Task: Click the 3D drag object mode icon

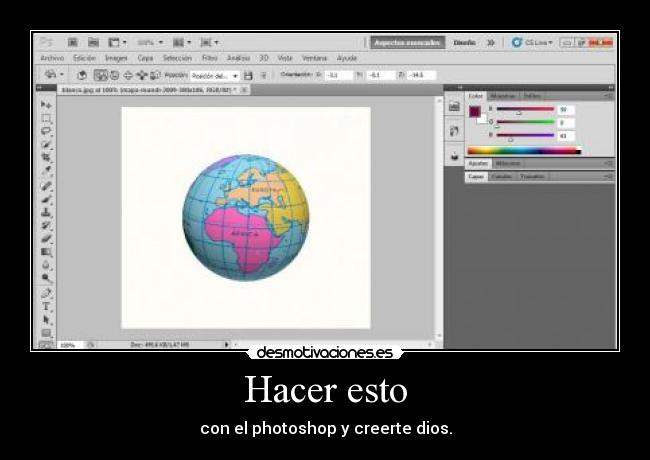Action: click(128, 75)
